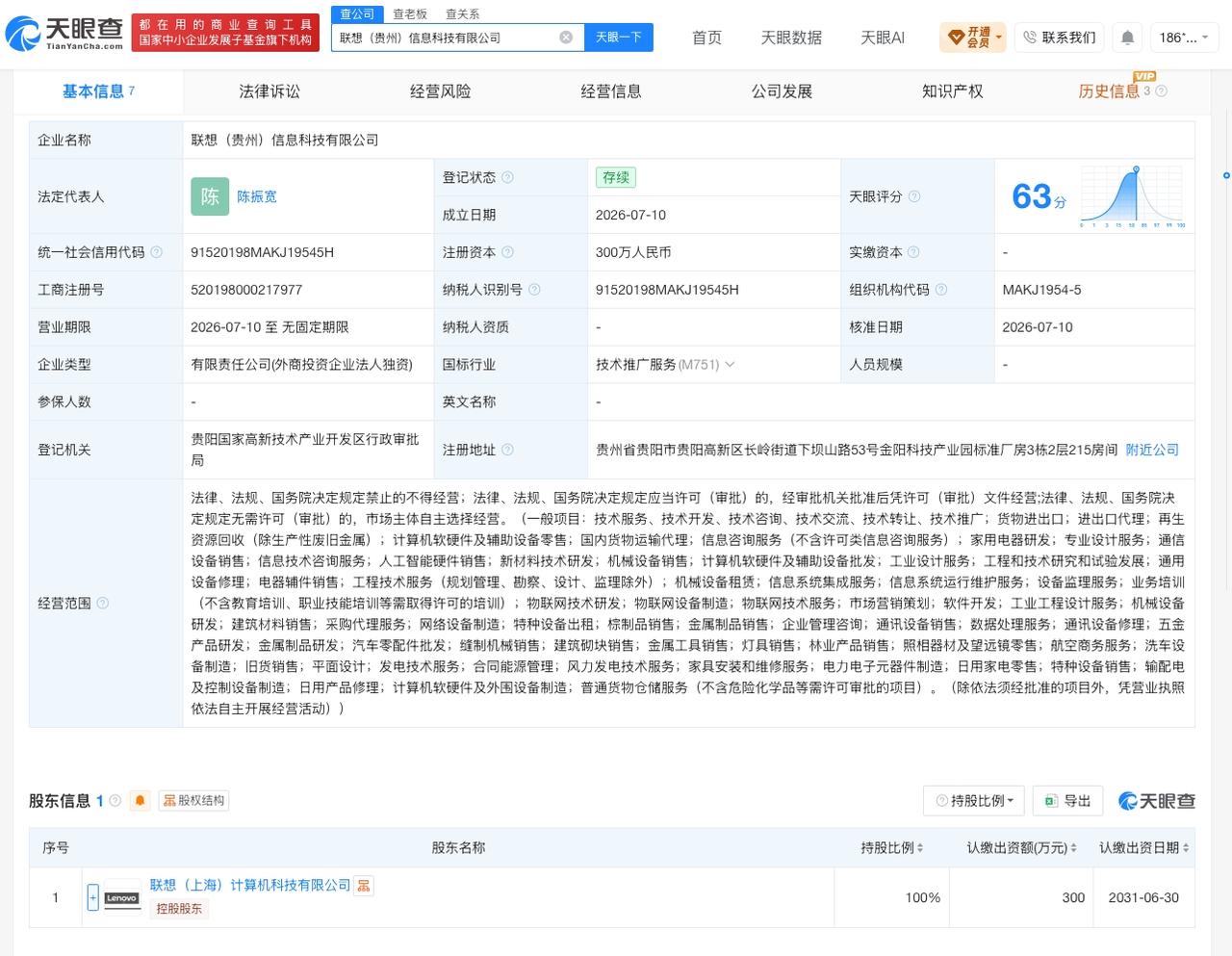The height and width of the screenshot is (956, 1232).
Task: Click help icon beside 统一社会信用代码
Action: pos(157,252)
